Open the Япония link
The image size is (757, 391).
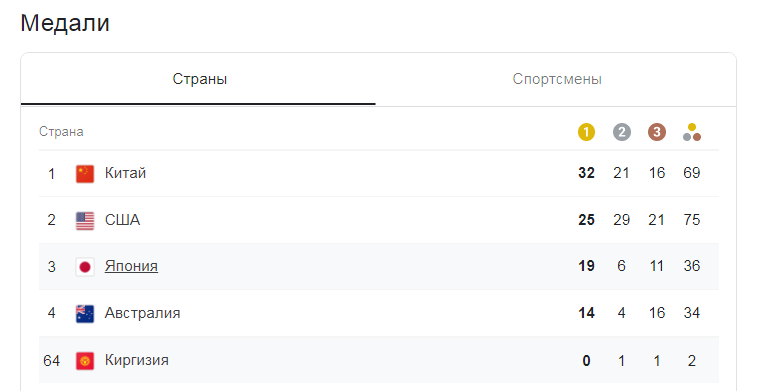pyautogui.click(x=131, y=266)
